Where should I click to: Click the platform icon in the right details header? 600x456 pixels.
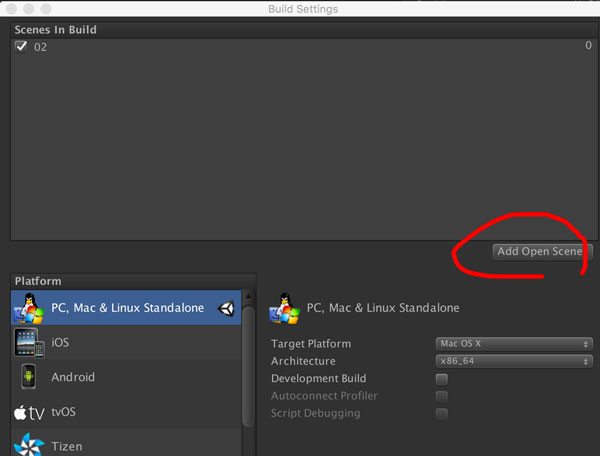284,308
